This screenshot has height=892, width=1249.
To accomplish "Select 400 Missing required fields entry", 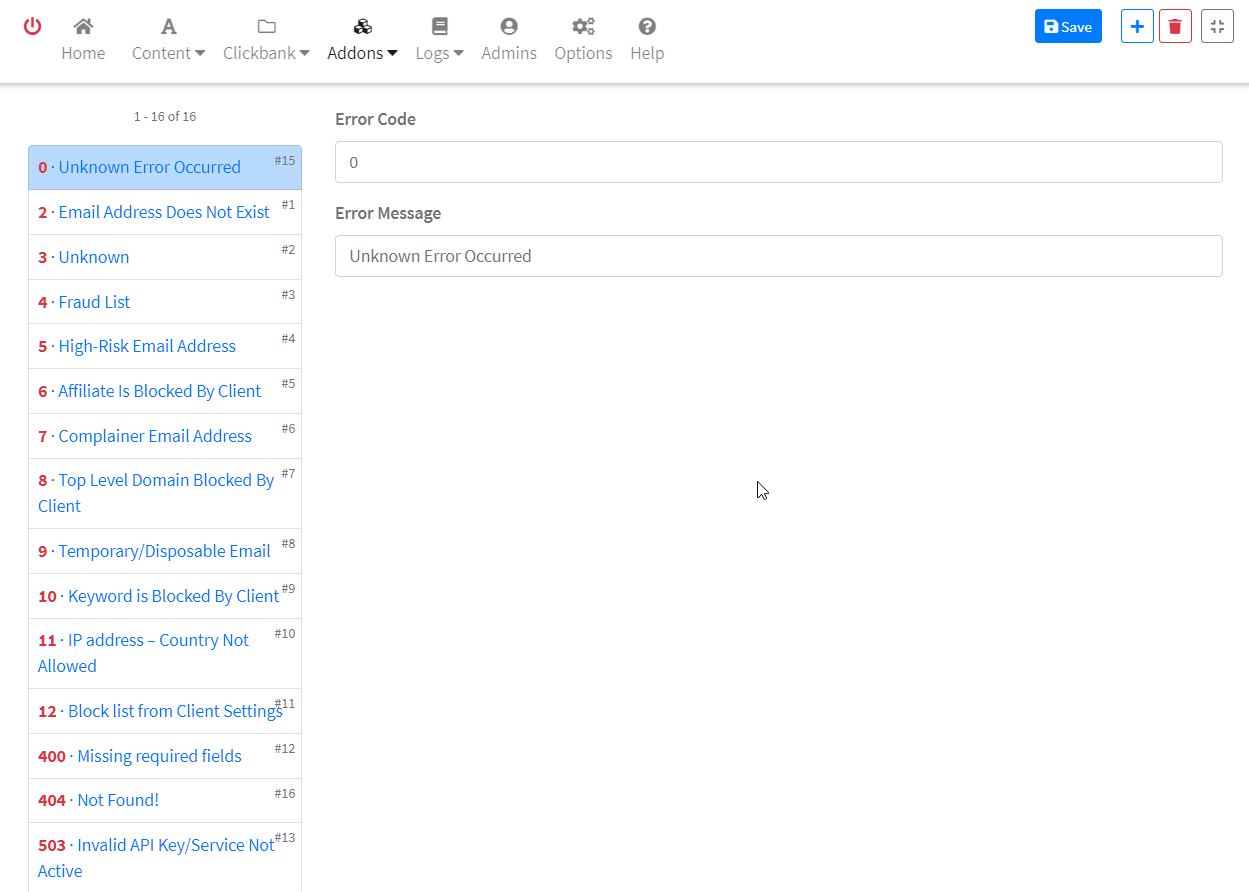I will point(159,756).
